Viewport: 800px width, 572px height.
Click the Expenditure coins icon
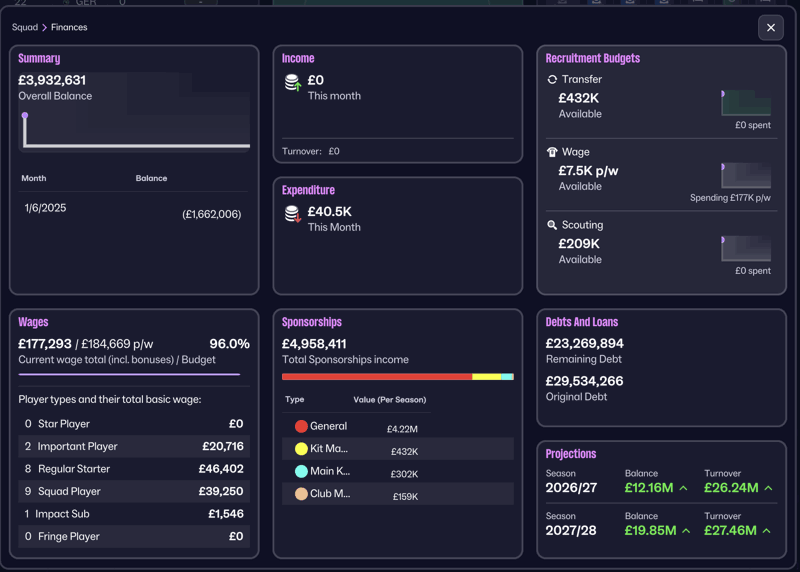coord(293,214)
